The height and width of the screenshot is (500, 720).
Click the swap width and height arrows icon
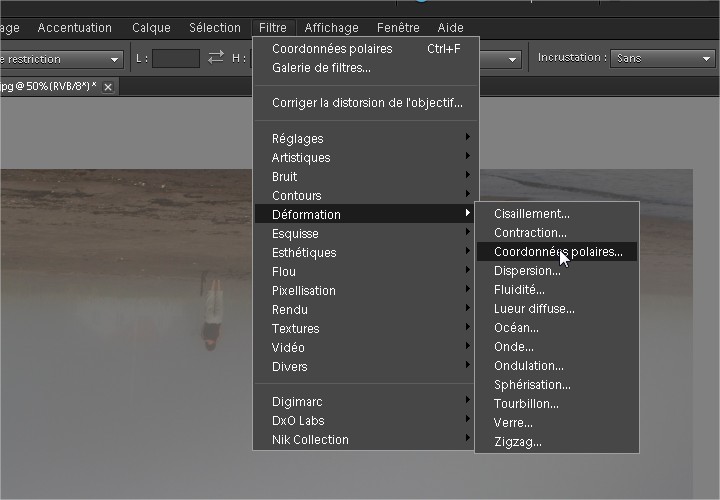(x=216, y=58)
